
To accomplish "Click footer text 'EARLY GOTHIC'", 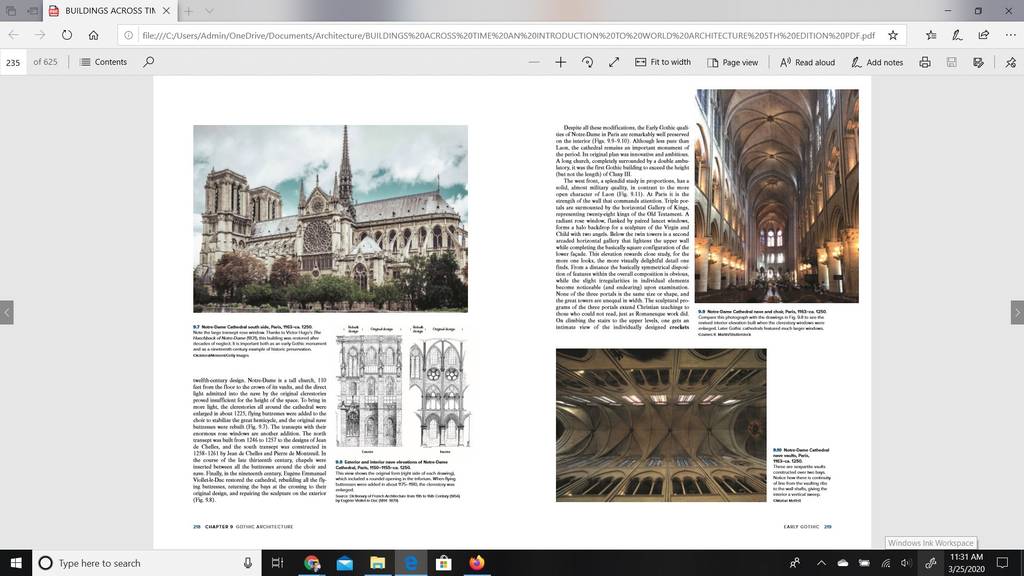I will pyautogui.click(x=801, y=526).
